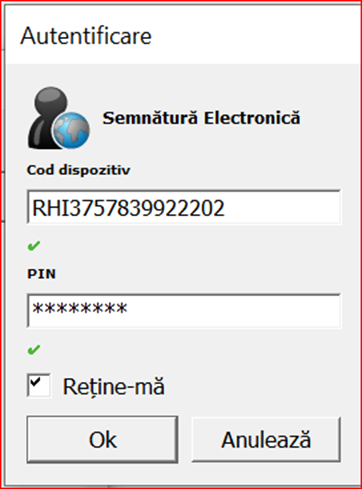Click the Autentificare dialog title
Viewport: 362px width, 489px height.
click(86, 36)
